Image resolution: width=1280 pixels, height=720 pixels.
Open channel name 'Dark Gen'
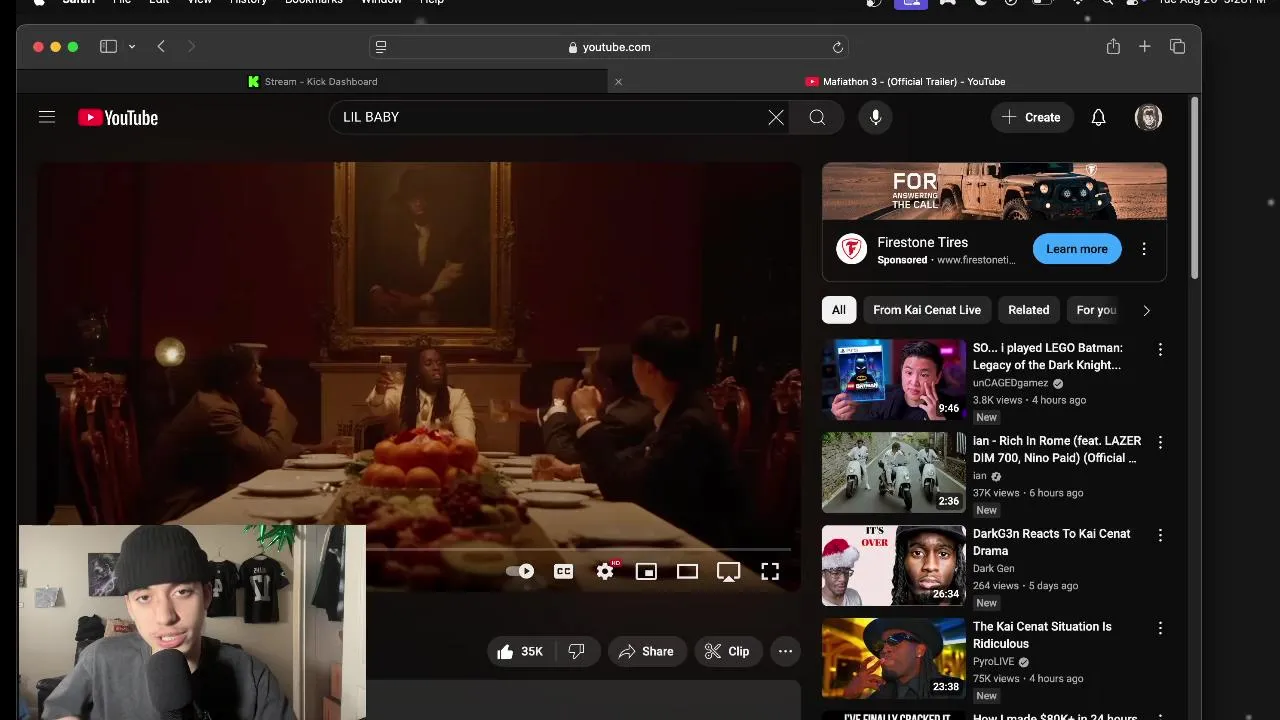tap(993, 569)
